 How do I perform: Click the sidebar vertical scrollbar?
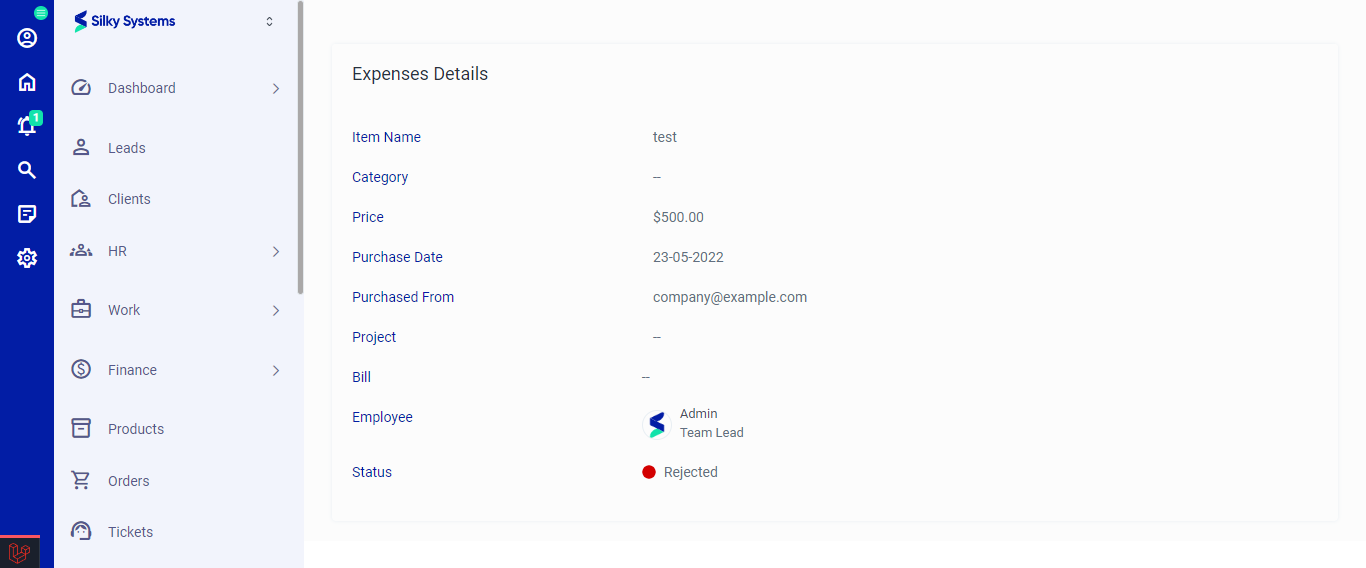300,148
